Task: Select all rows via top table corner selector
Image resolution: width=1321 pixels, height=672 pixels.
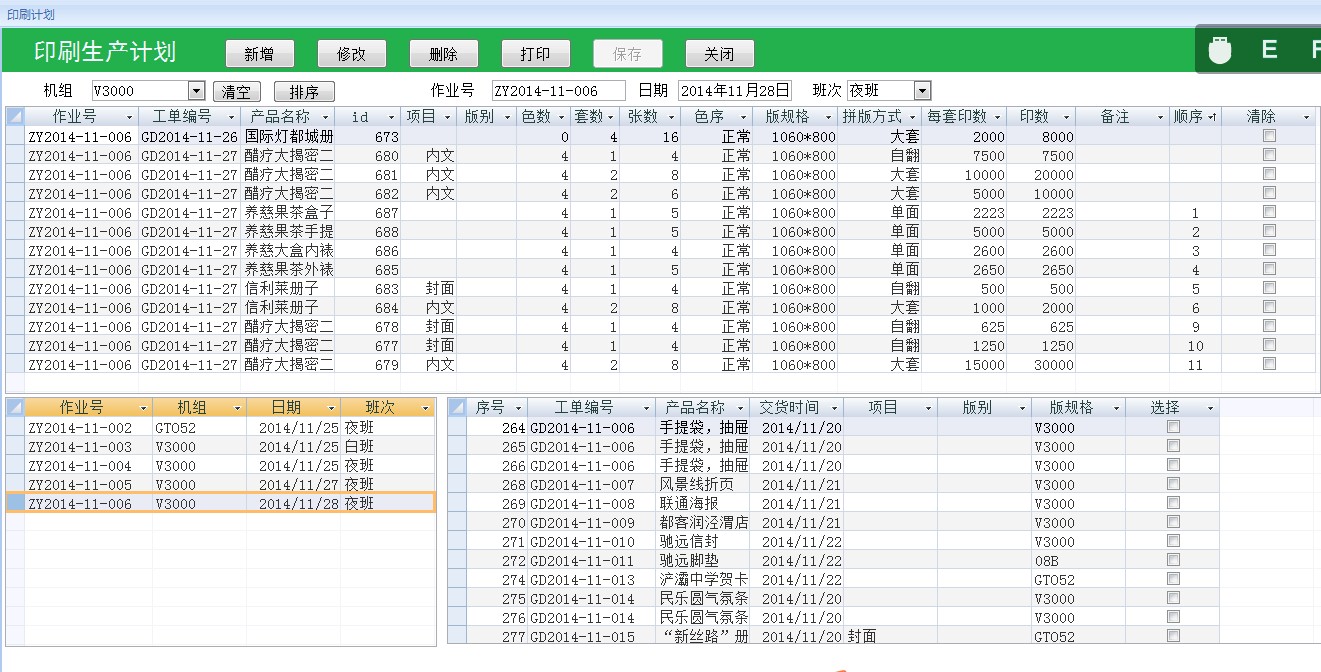Action: click(x=15, y=117)
